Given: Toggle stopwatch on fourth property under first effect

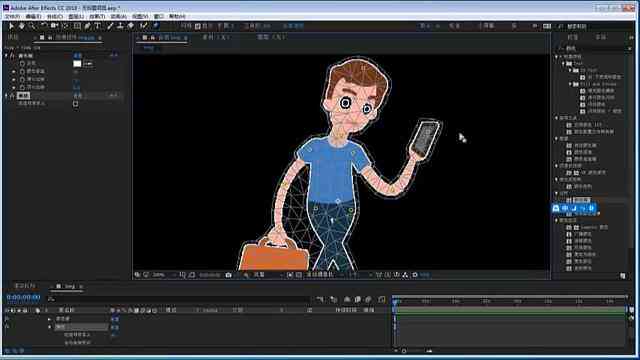Looking at the screenshot, I should point(22,87).
